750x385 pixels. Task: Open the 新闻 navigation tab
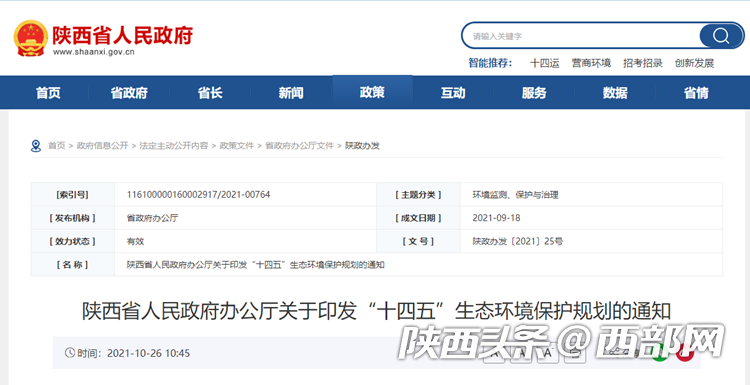pyautogui.click(x=291, y=92)
